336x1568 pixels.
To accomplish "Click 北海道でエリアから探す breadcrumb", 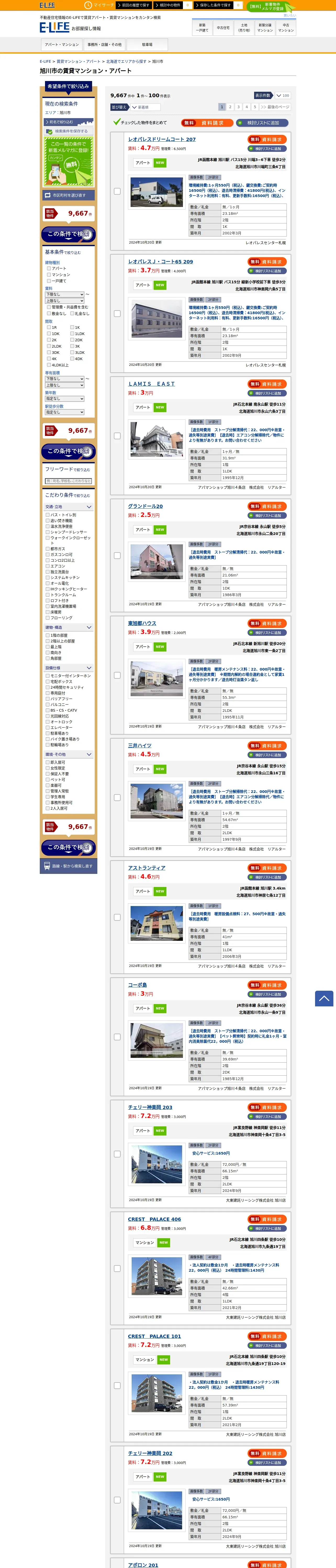I will click(x=126, y=61).
